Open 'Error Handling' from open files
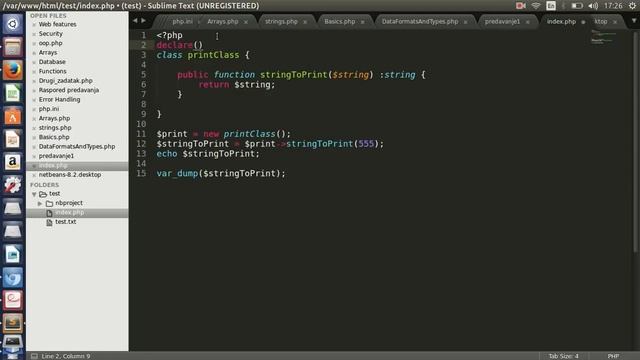The width and height of the screenshot is (640, 360). tap(59, 99)
